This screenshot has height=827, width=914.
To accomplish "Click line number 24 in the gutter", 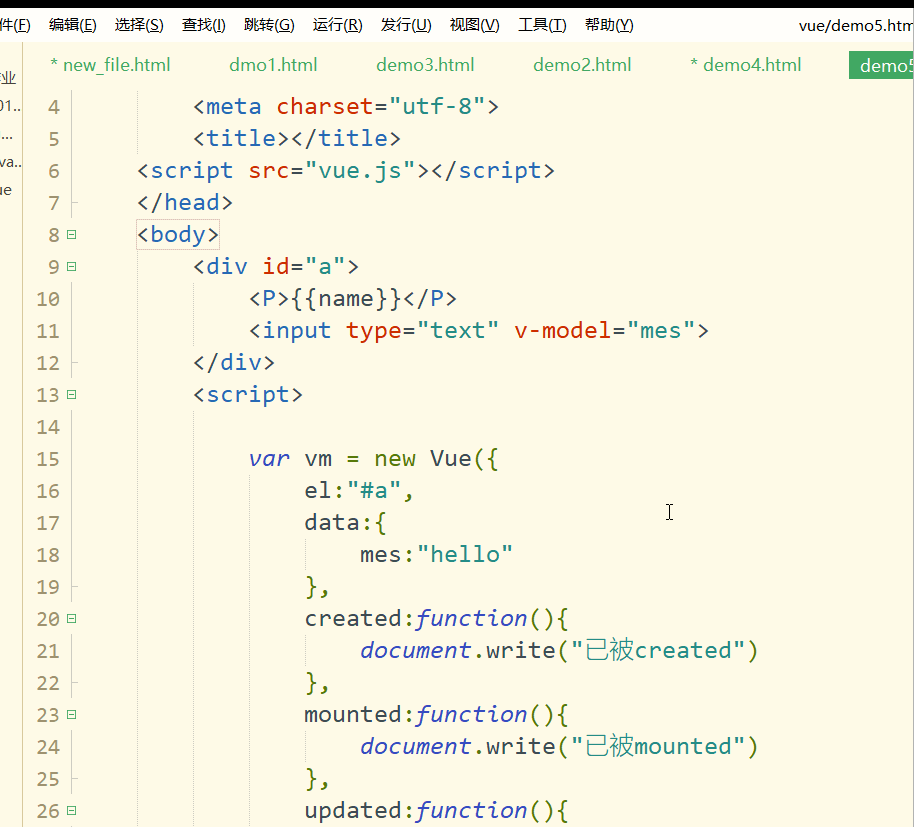I will tap(48, 748).
